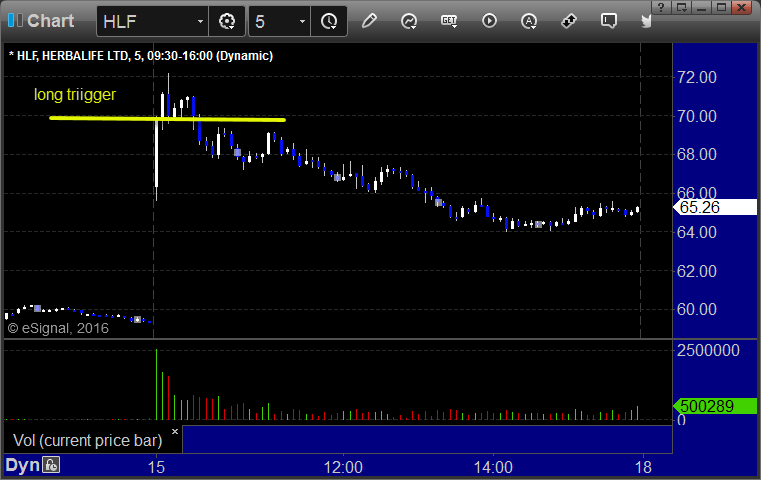Click the Vol (current price bar) label

pyautogui.click(x=87, y=440)
